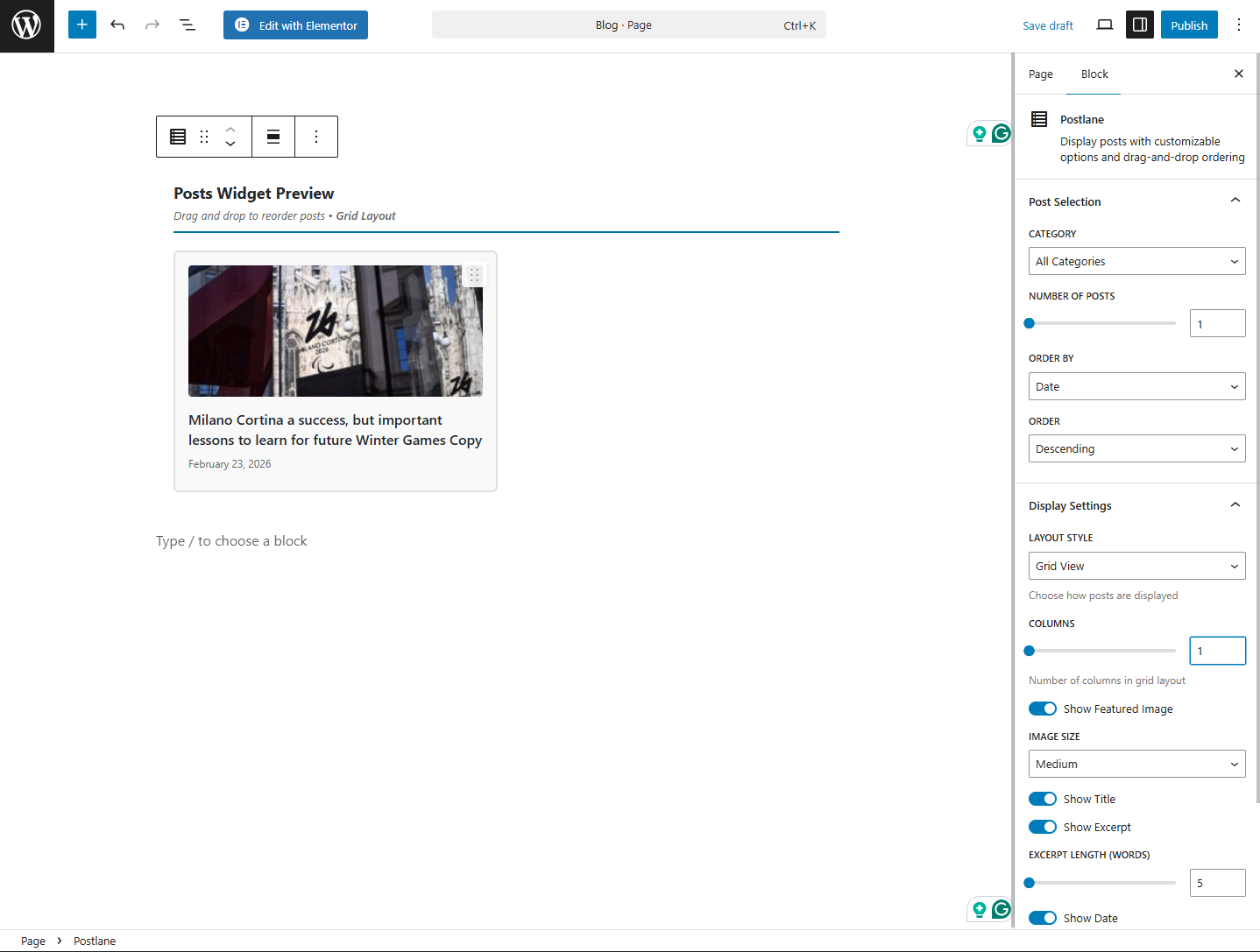This screenshot has height=952, width=1260.
Task: Click the undo arrow icon
Action: 117,25
